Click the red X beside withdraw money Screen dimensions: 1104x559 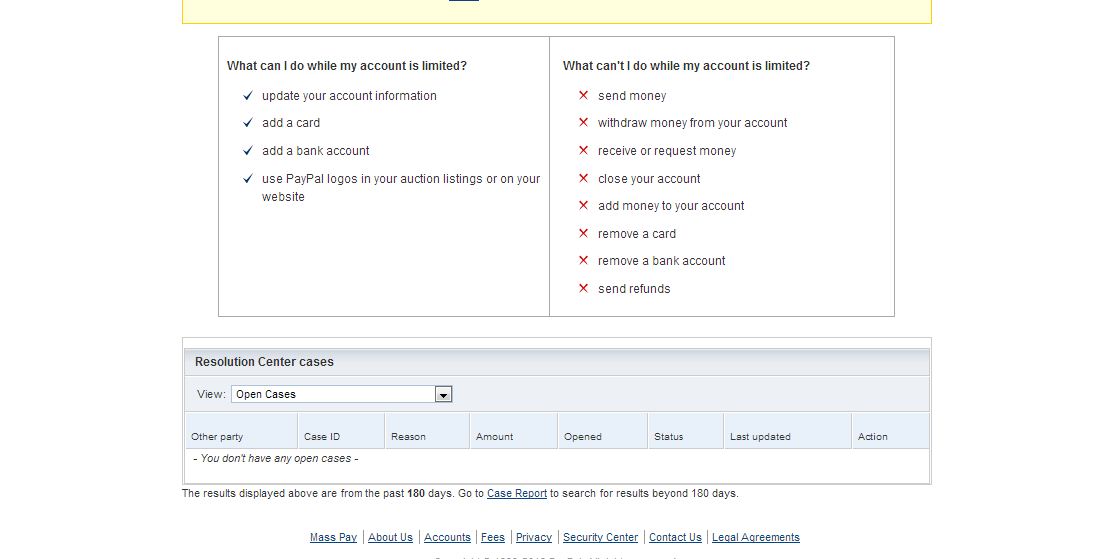click(583, 123)
